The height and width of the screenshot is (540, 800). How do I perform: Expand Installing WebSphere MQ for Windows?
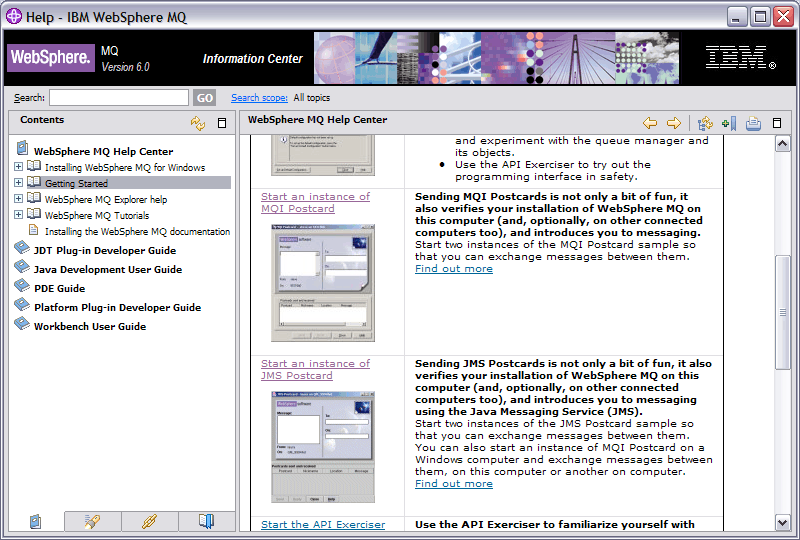(18, 166)
